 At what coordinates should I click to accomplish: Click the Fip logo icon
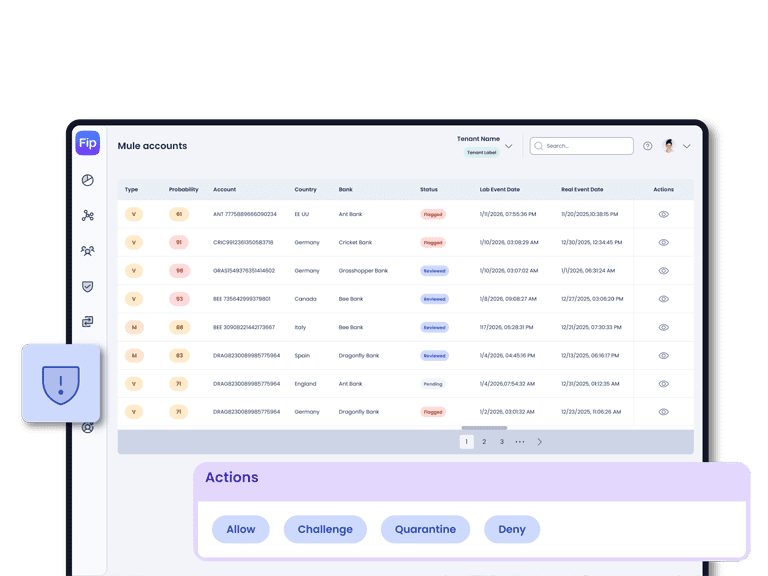88,143
